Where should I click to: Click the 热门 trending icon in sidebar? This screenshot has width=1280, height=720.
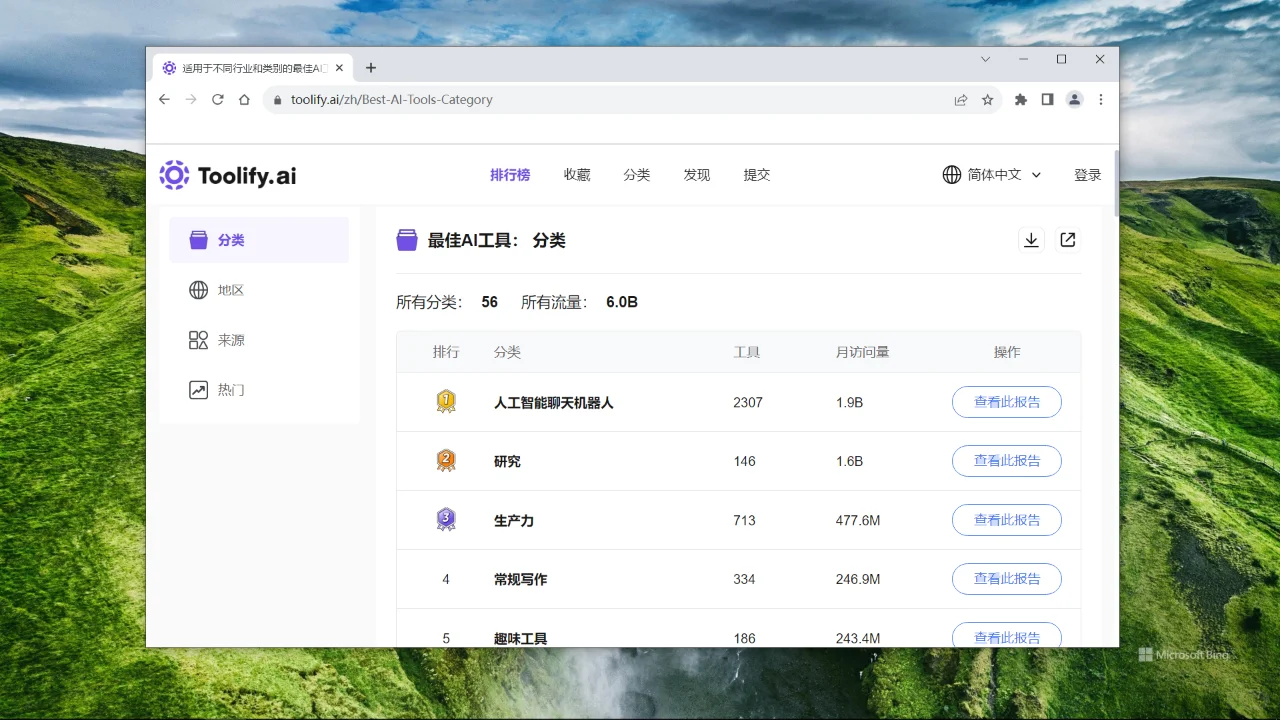198,389
